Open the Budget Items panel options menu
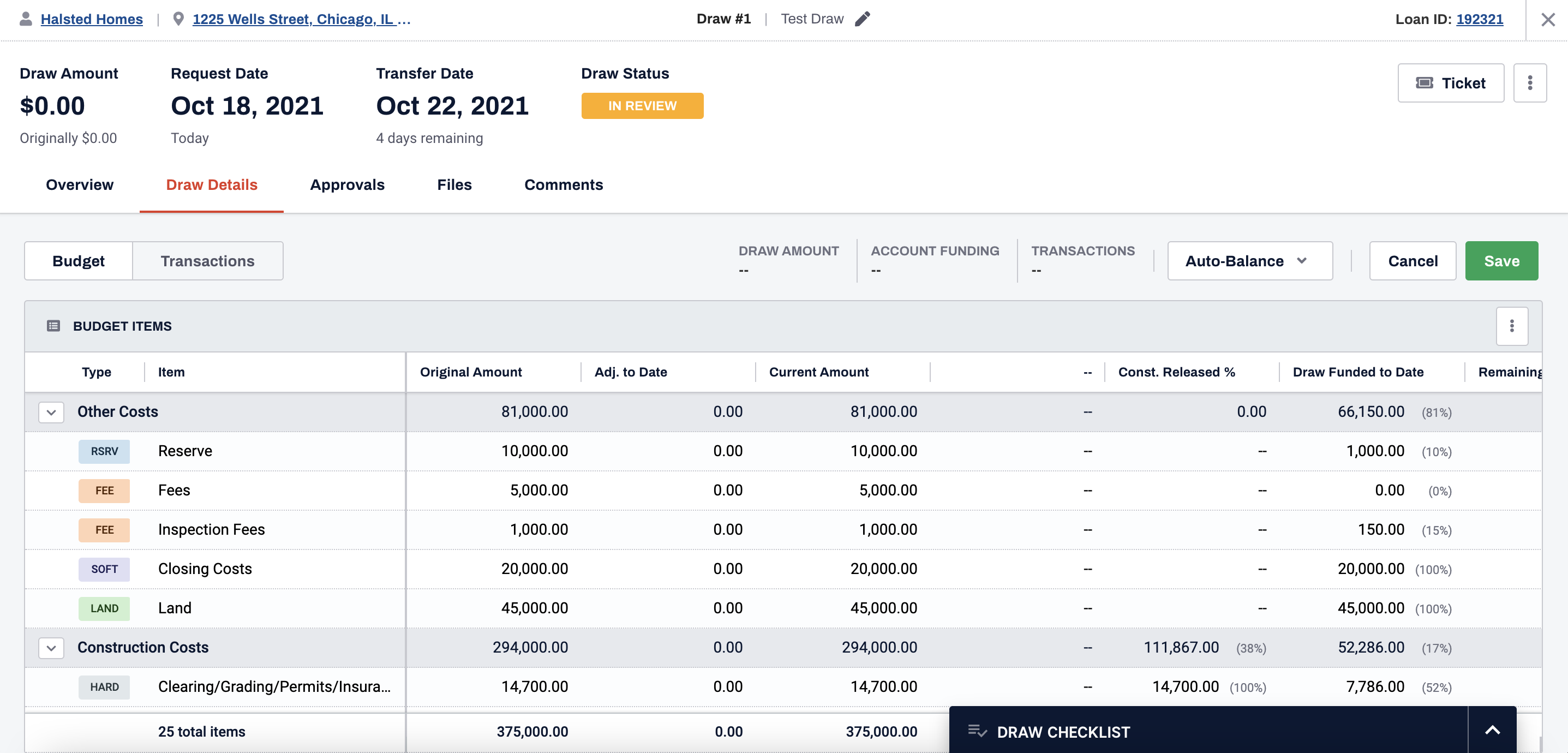The image size is (1568, 753). point(1511,326)
